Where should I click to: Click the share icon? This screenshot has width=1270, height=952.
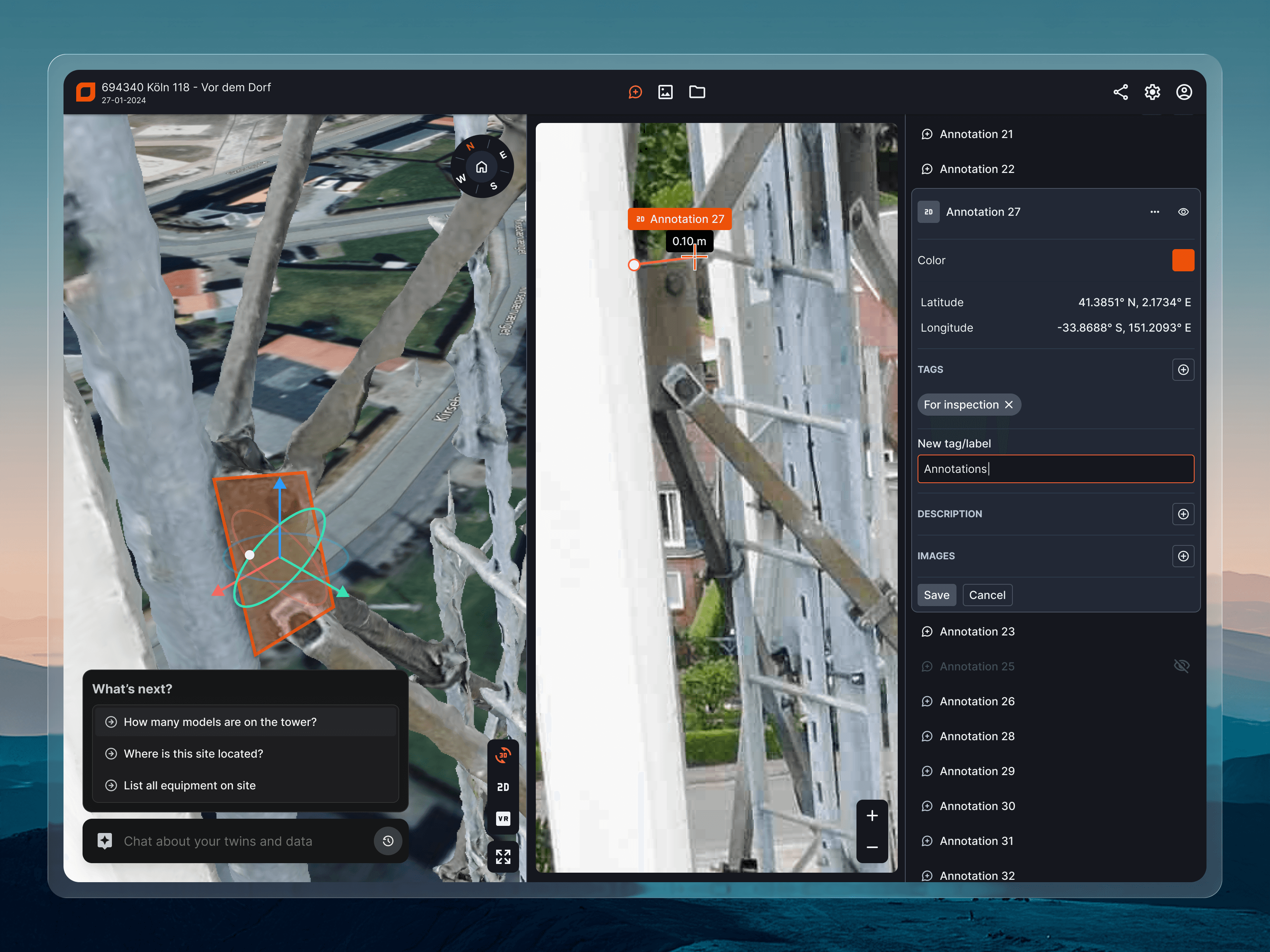tap(1120, 92)
